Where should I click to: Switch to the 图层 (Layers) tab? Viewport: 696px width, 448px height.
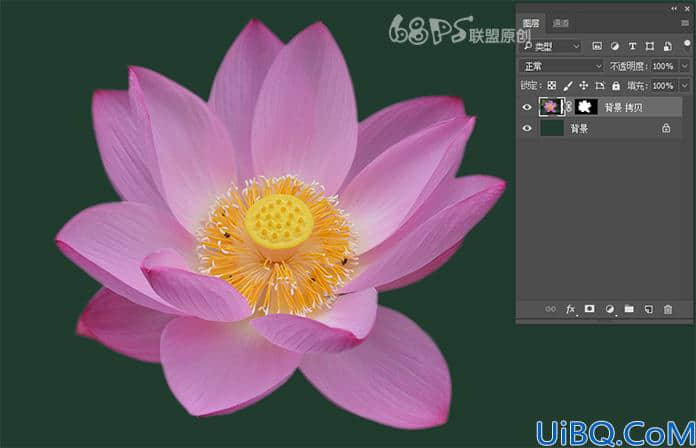pos(531,23)
